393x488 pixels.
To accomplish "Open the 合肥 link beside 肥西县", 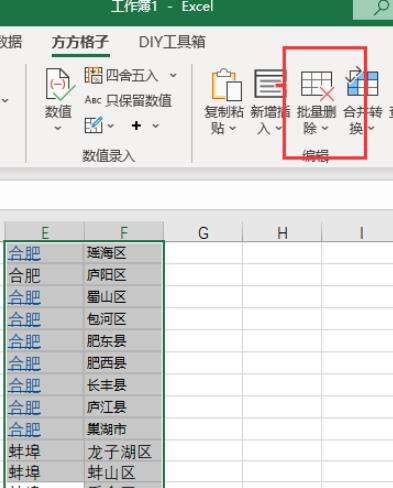I will pyautogui.click(x=24, y=363).
